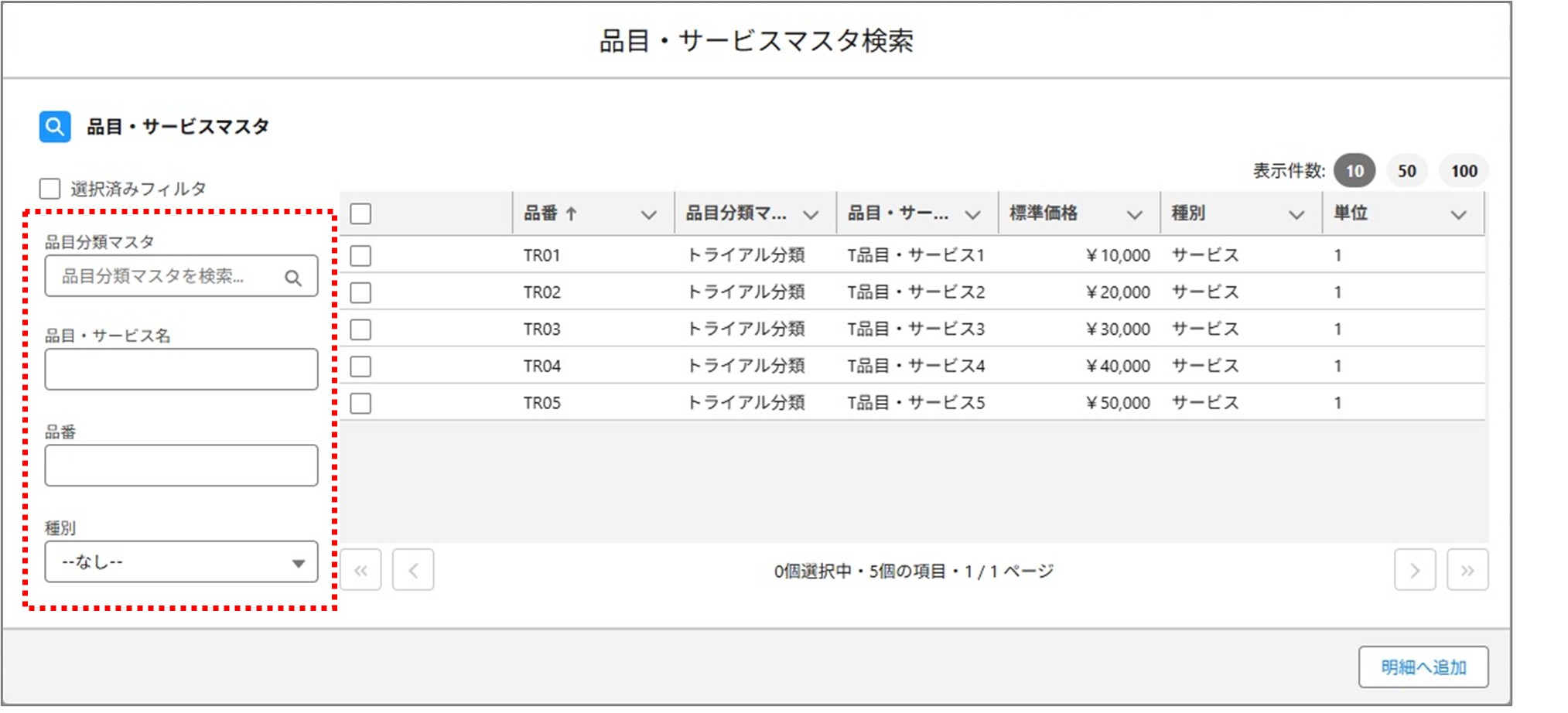Click the 品目・サービス名 text input field
Viewport: 1568px width, 713px height.
(x=181, y=370)
